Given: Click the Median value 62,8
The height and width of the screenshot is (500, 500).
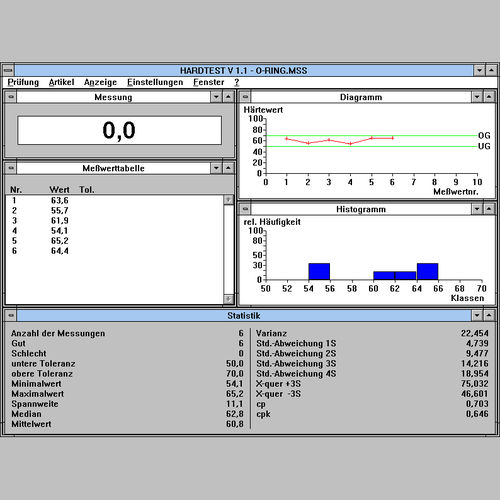Looking at the screenshot, I should pyautogui.click(x=235, y=414).
